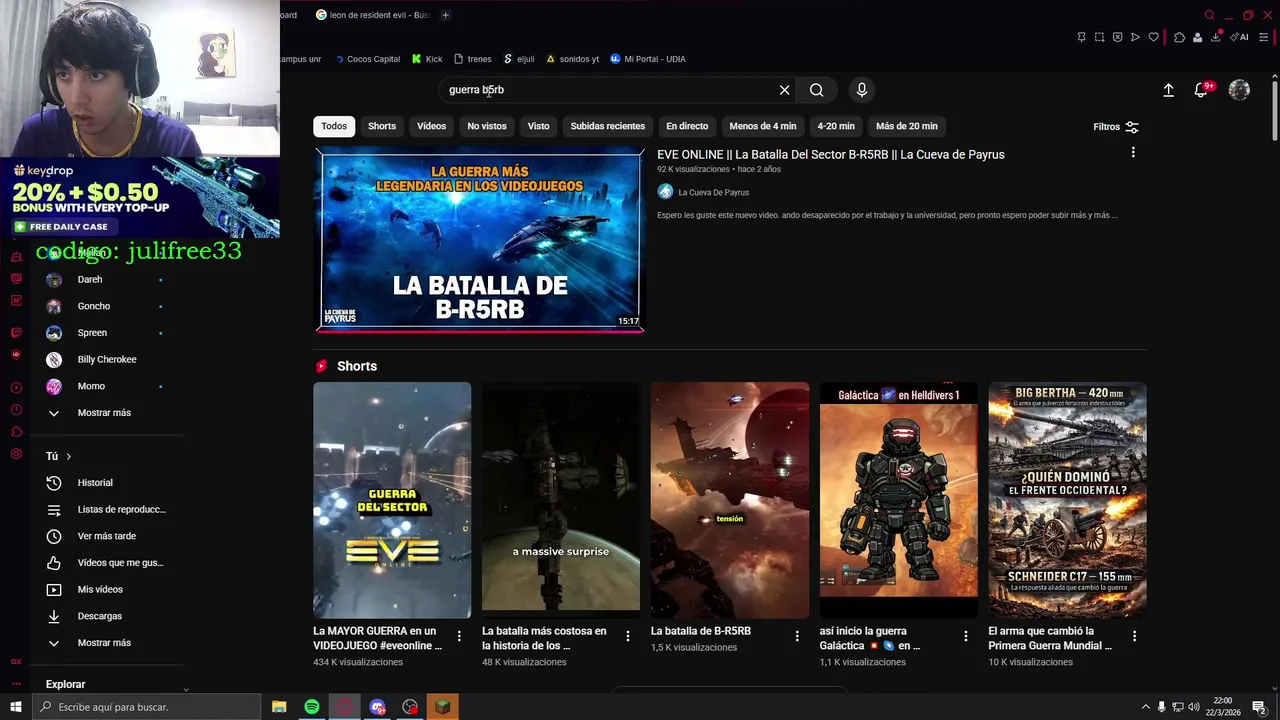
Task: Open the Big Bertha short thumbnail
Action: tap(1068, 500)
